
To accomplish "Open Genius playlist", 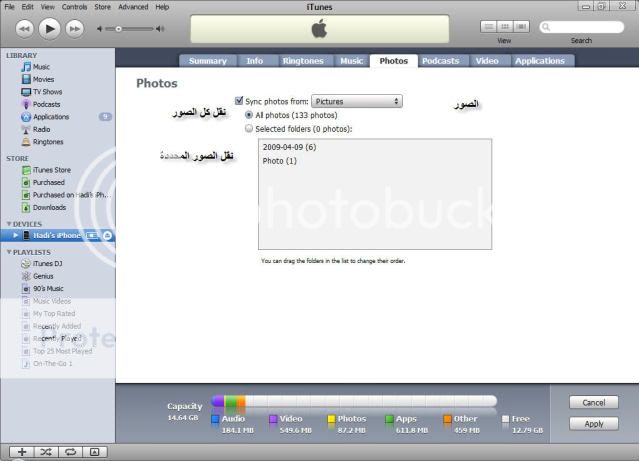I will (x=43, y=276).
